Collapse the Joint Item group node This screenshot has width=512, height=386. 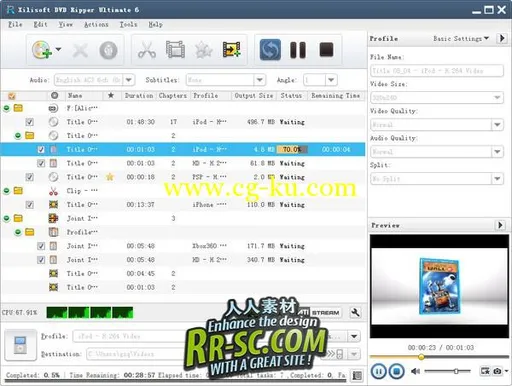(6, 218)
